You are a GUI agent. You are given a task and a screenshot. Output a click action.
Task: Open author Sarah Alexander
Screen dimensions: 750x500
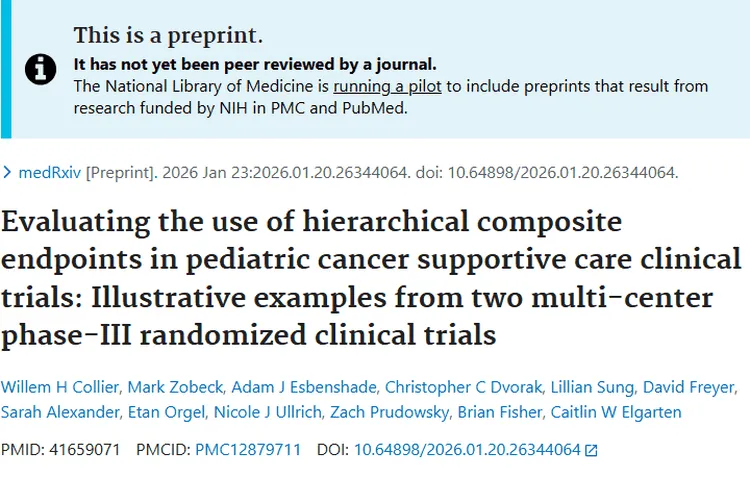click(x=53, y=412)
